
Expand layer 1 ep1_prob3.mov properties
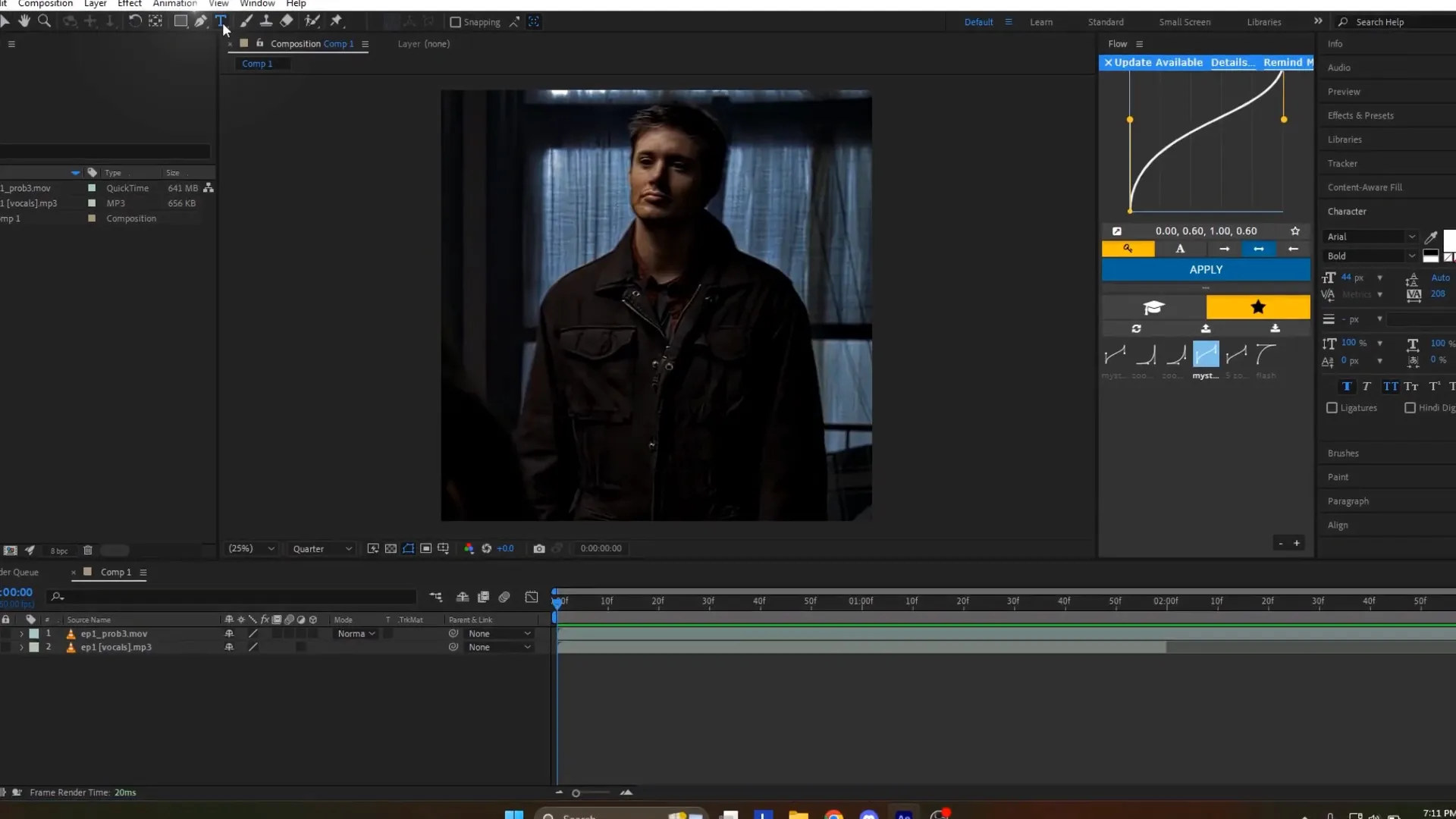click(21, 634)
